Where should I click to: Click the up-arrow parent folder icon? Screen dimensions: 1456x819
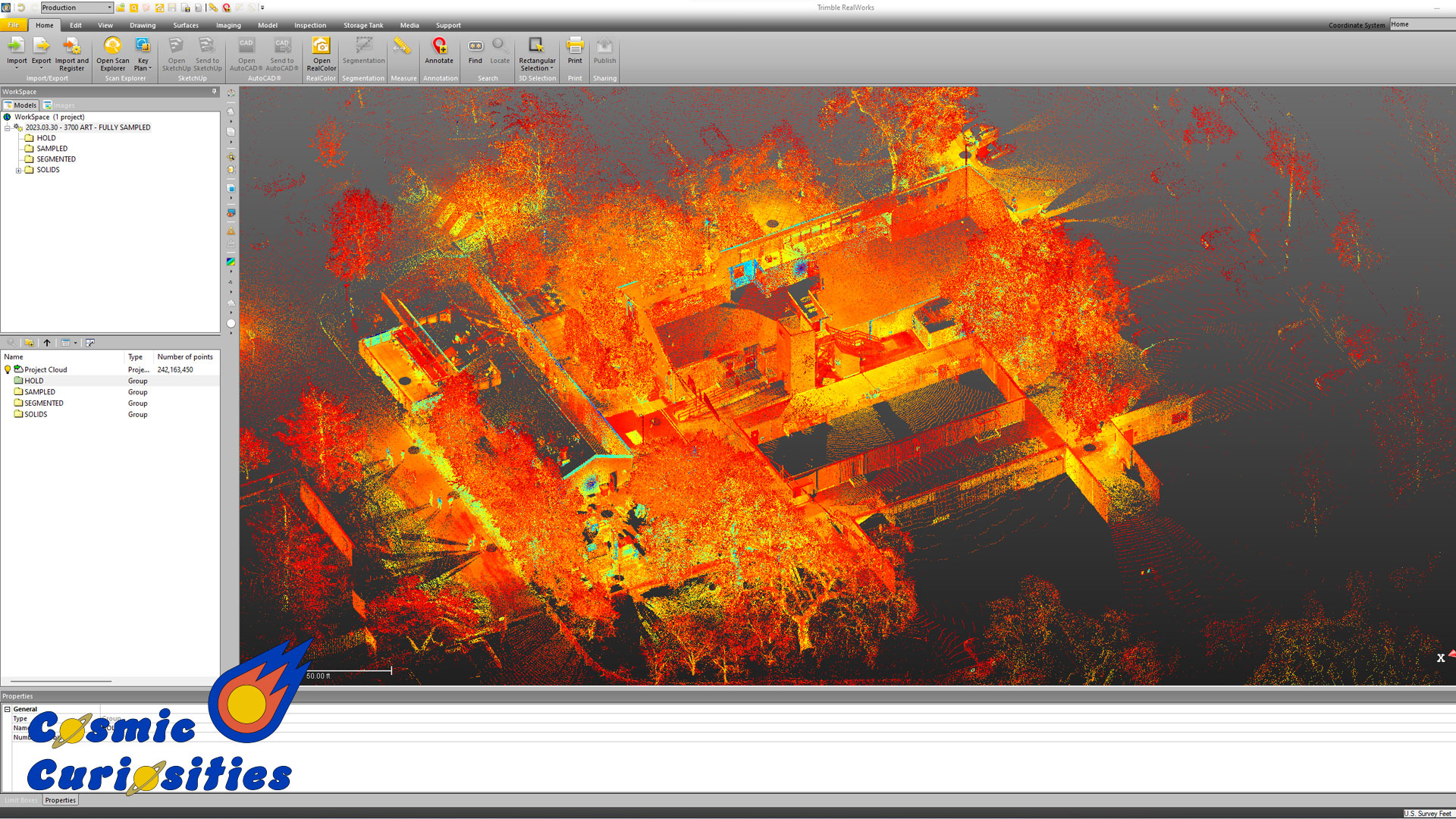(x=47, y=343)
